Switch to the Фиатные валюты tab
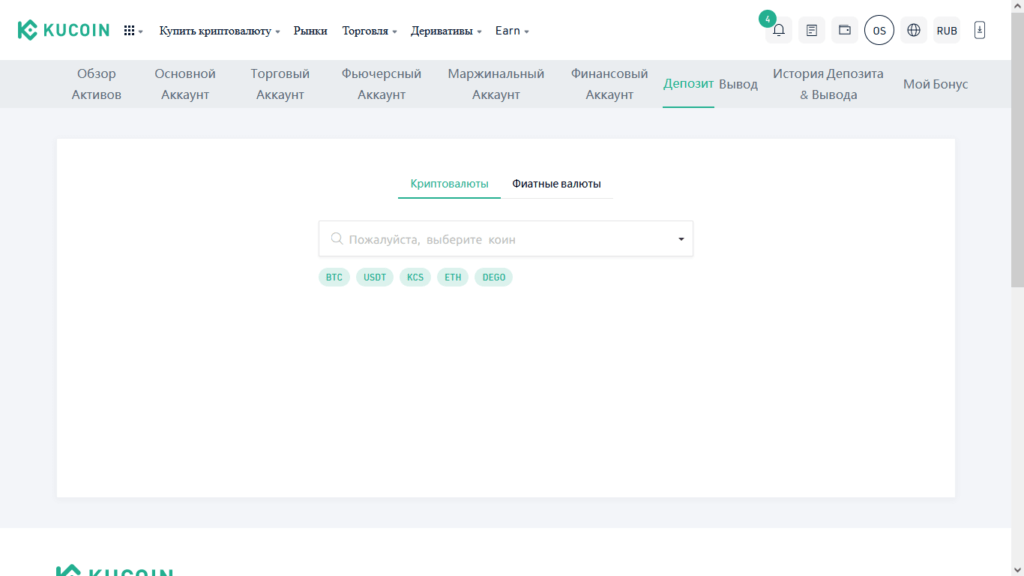Image resolution: width=1024 pixels, height=576 pixels. (556, 184)
